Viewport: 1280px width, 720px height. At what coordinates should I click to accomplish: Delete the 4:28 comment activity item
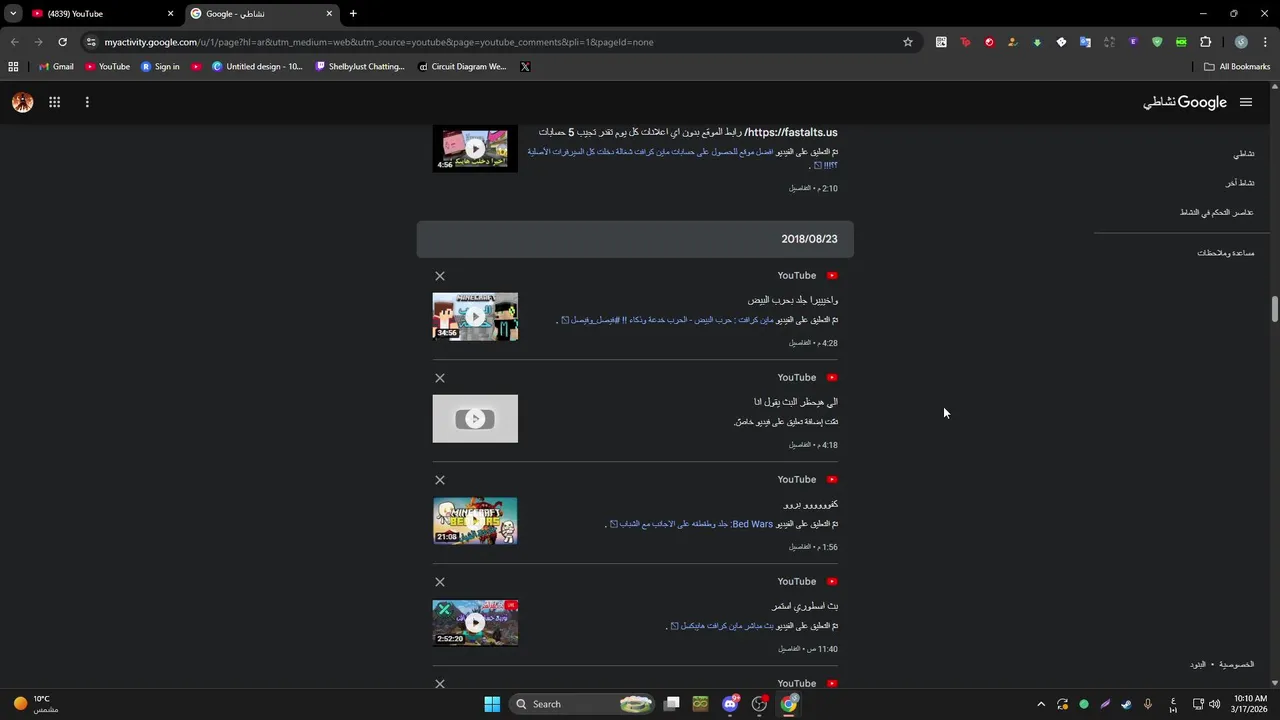[x=440, y=276]
